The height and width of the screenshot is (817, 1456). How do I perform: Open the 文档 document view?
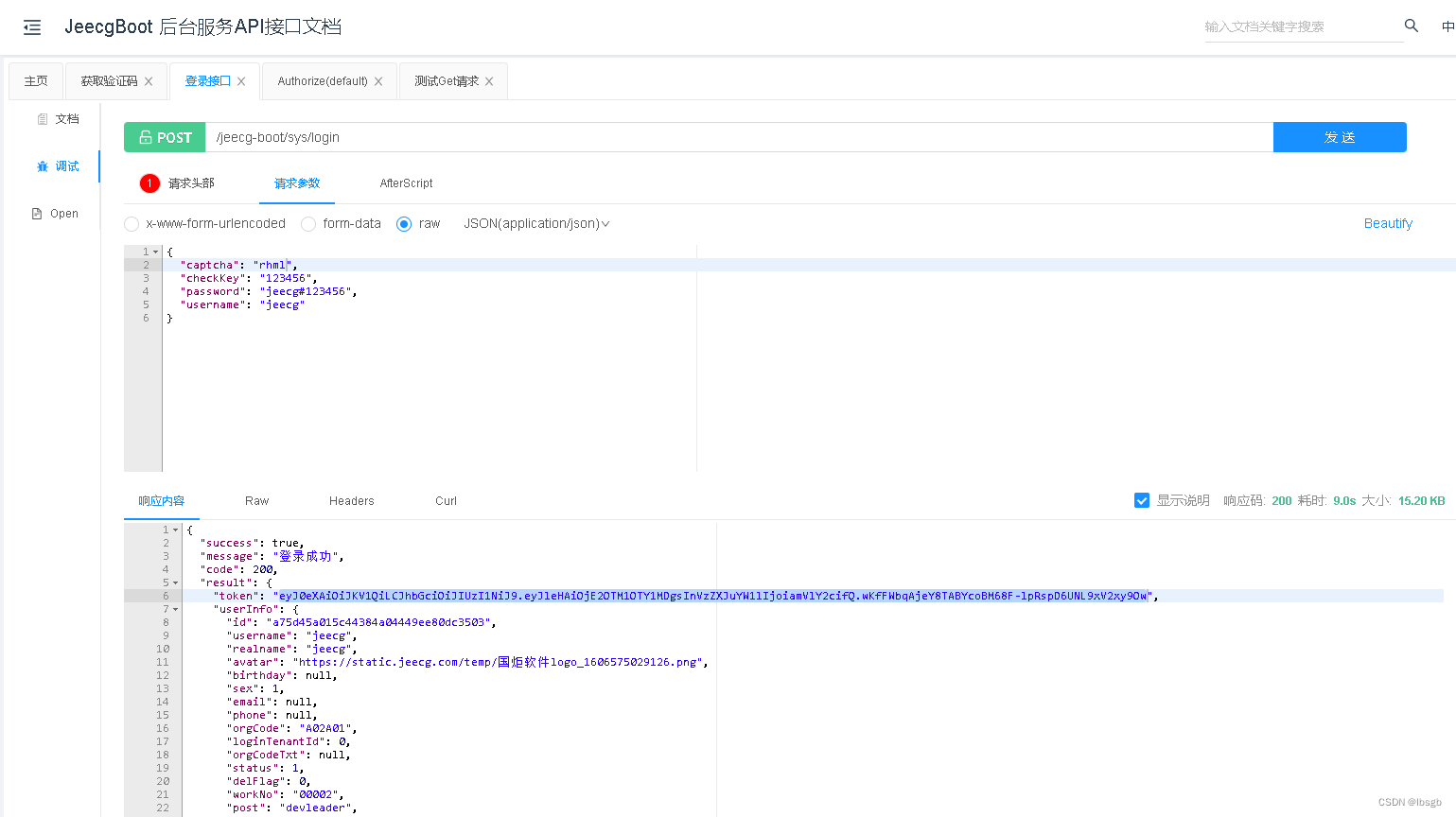[x=58, y=119]
